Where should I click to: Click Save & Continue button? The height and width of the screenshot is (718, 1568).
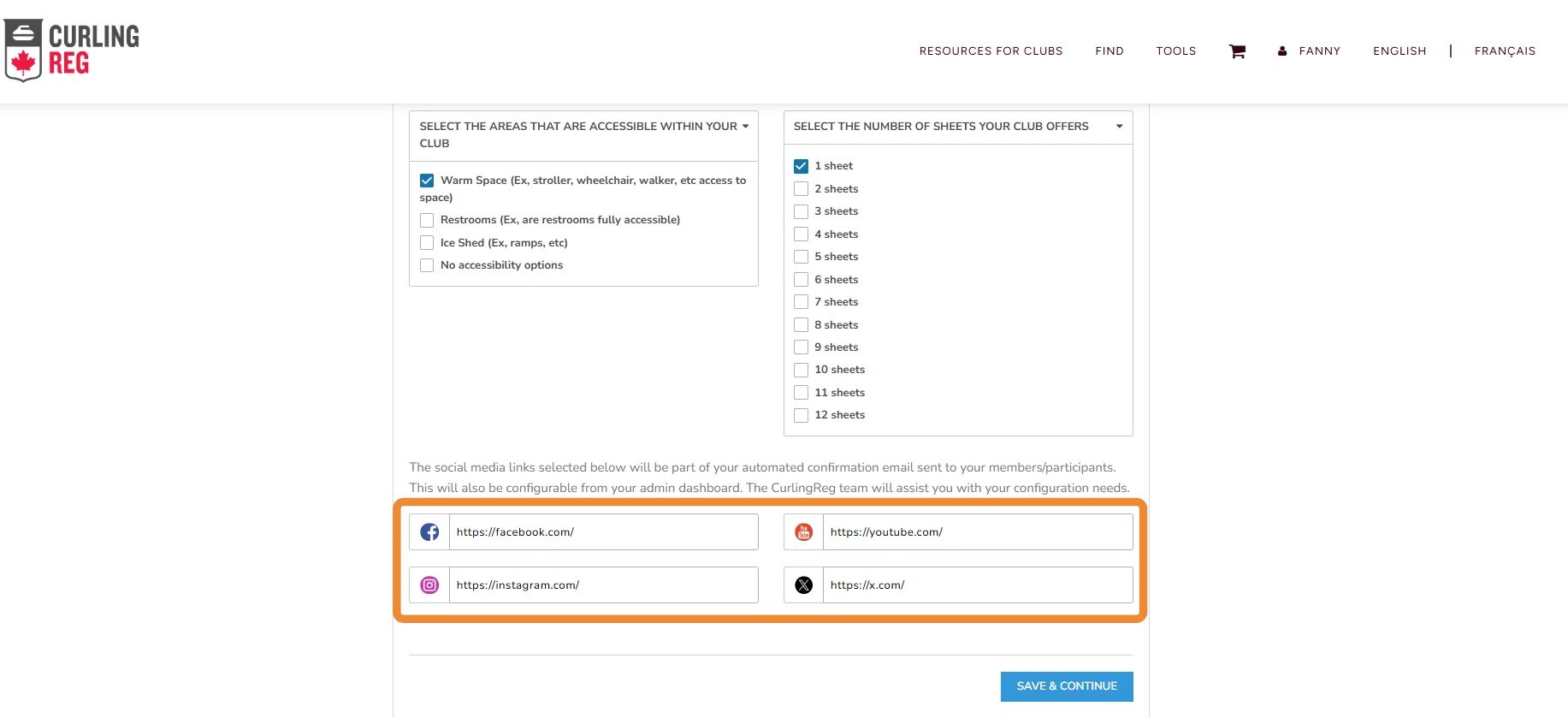click(x=1066, y=686)
